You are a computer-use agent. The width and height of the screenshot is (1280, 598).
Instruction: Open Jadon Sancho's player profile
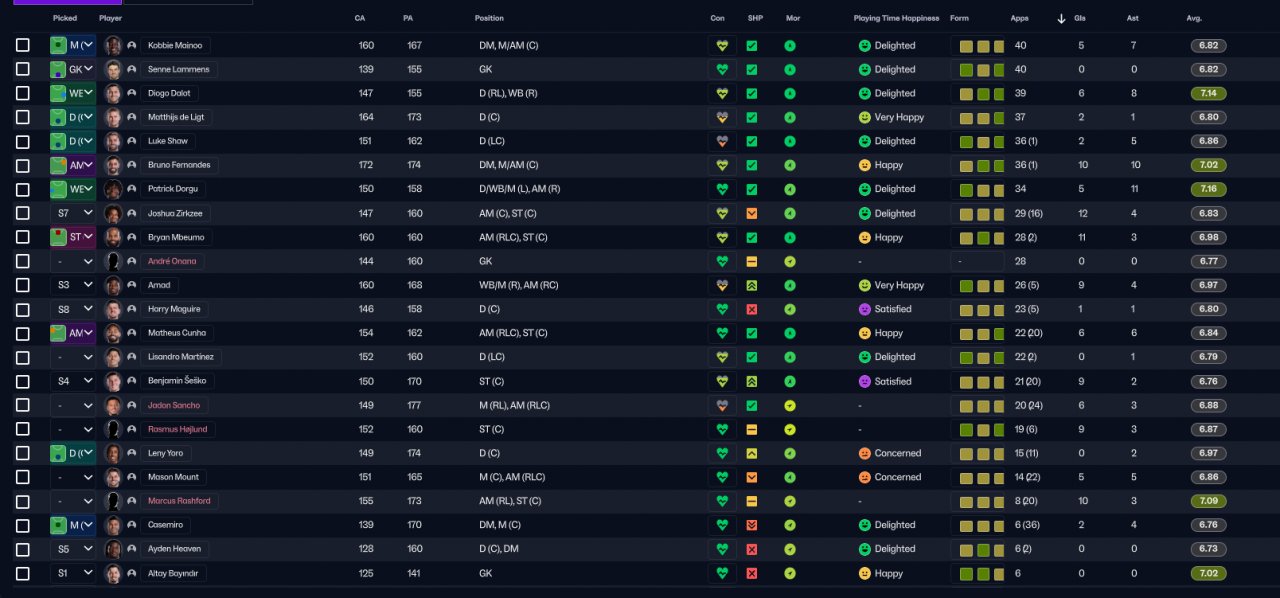174,405
